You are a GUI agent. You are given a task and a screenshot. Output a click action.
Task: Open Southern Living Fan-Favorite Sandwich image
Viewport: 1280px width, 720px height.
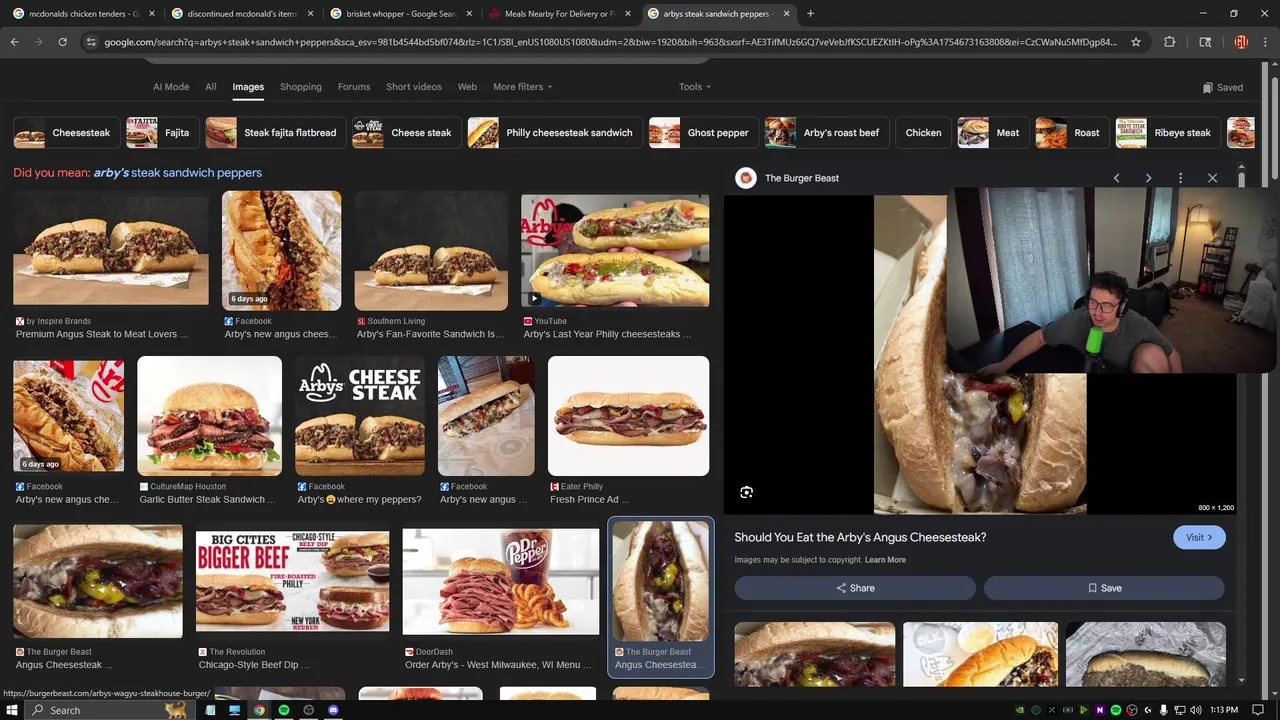coord(431,250)
